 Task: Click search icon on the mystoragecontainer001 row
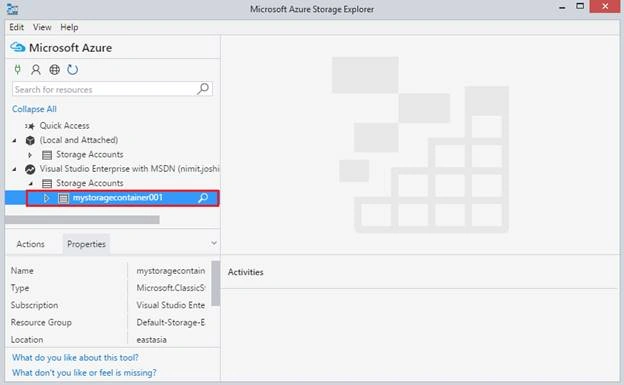[203, 198]
